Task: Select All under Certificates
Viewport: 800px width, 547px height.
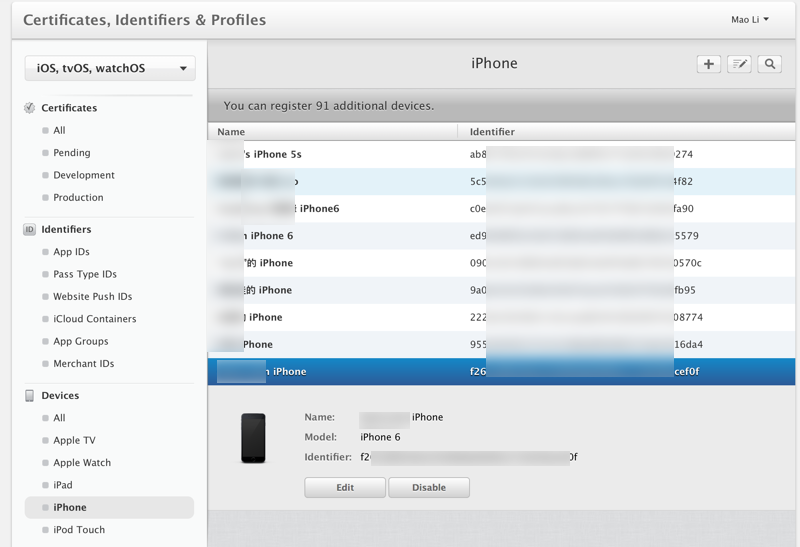Action: [59, 130]
